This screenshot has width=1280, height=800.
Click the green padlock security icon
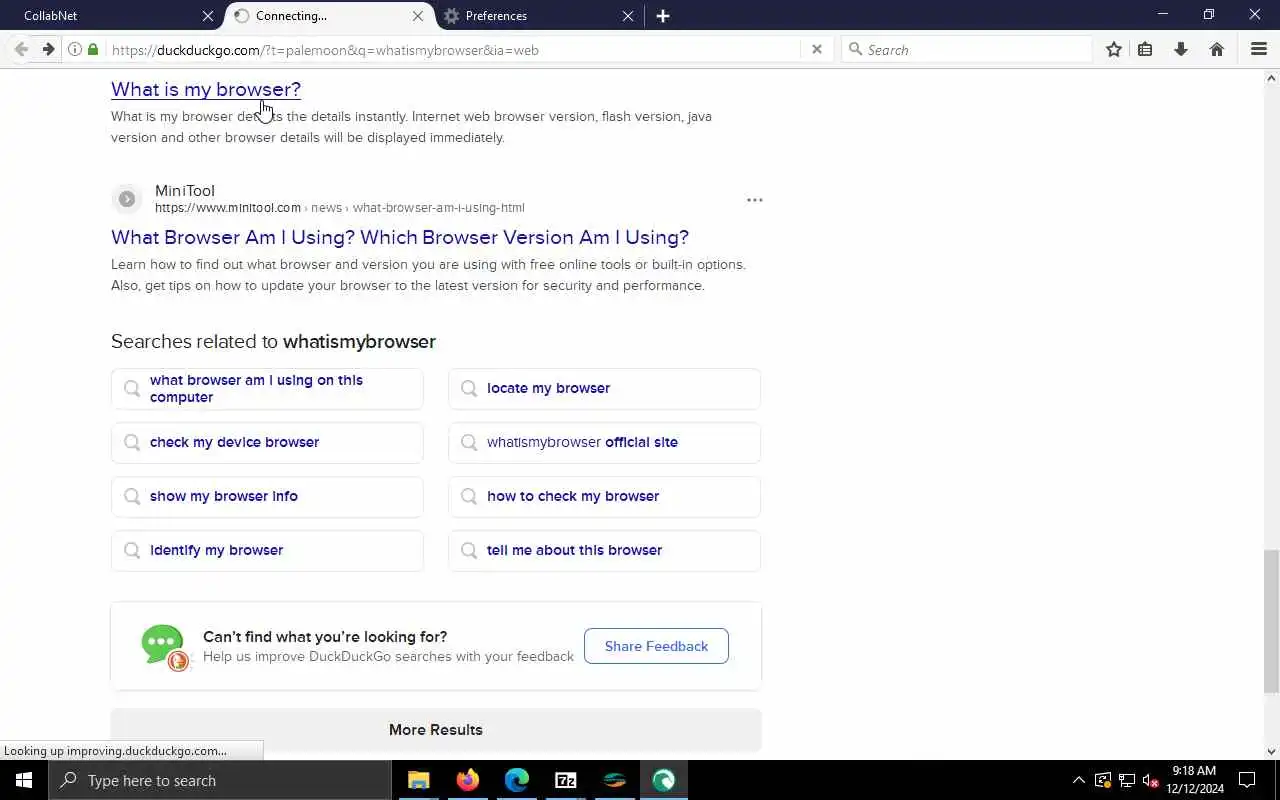point(93,49)
